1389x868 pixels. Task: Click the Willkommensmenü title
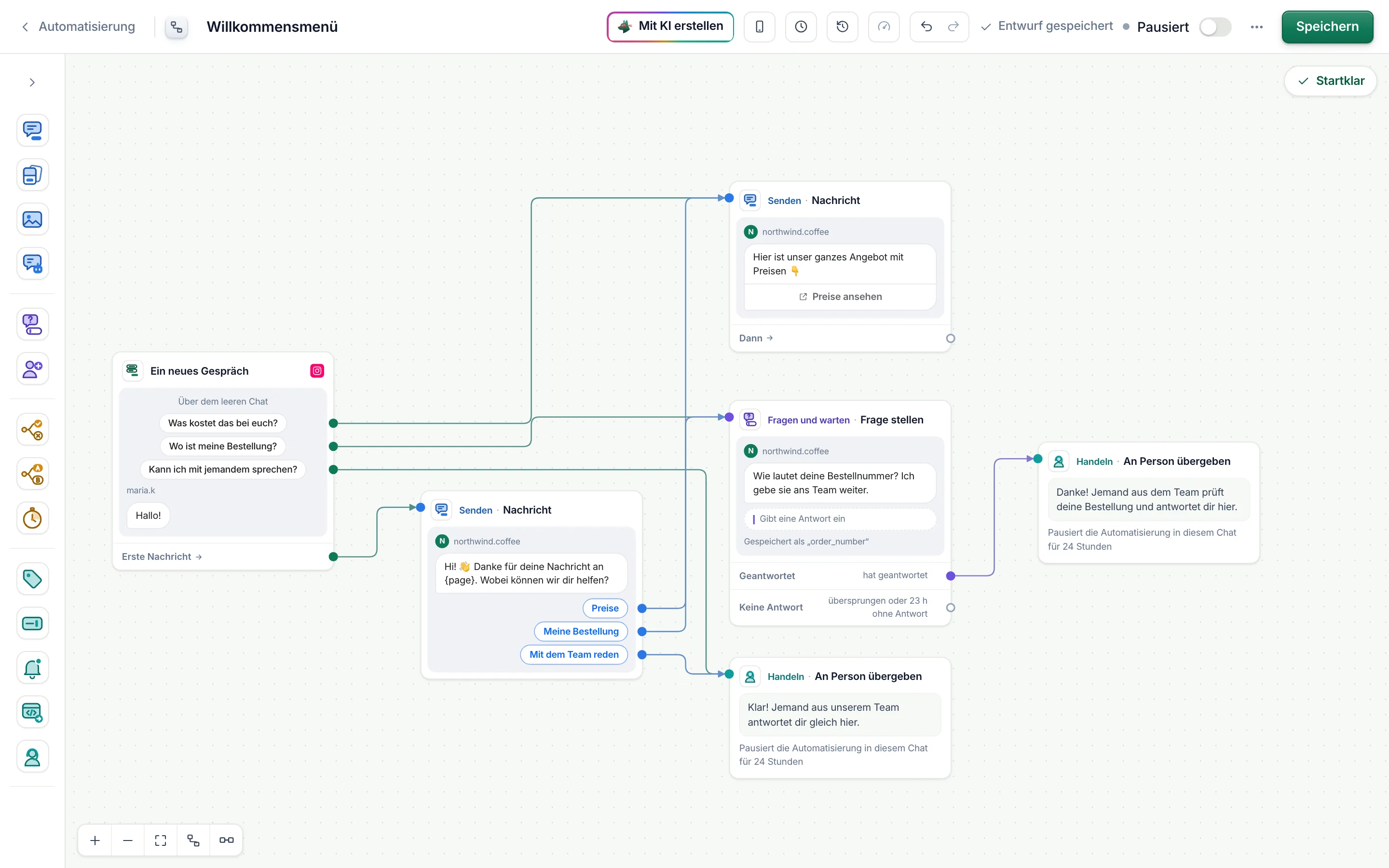pos(272,27)
